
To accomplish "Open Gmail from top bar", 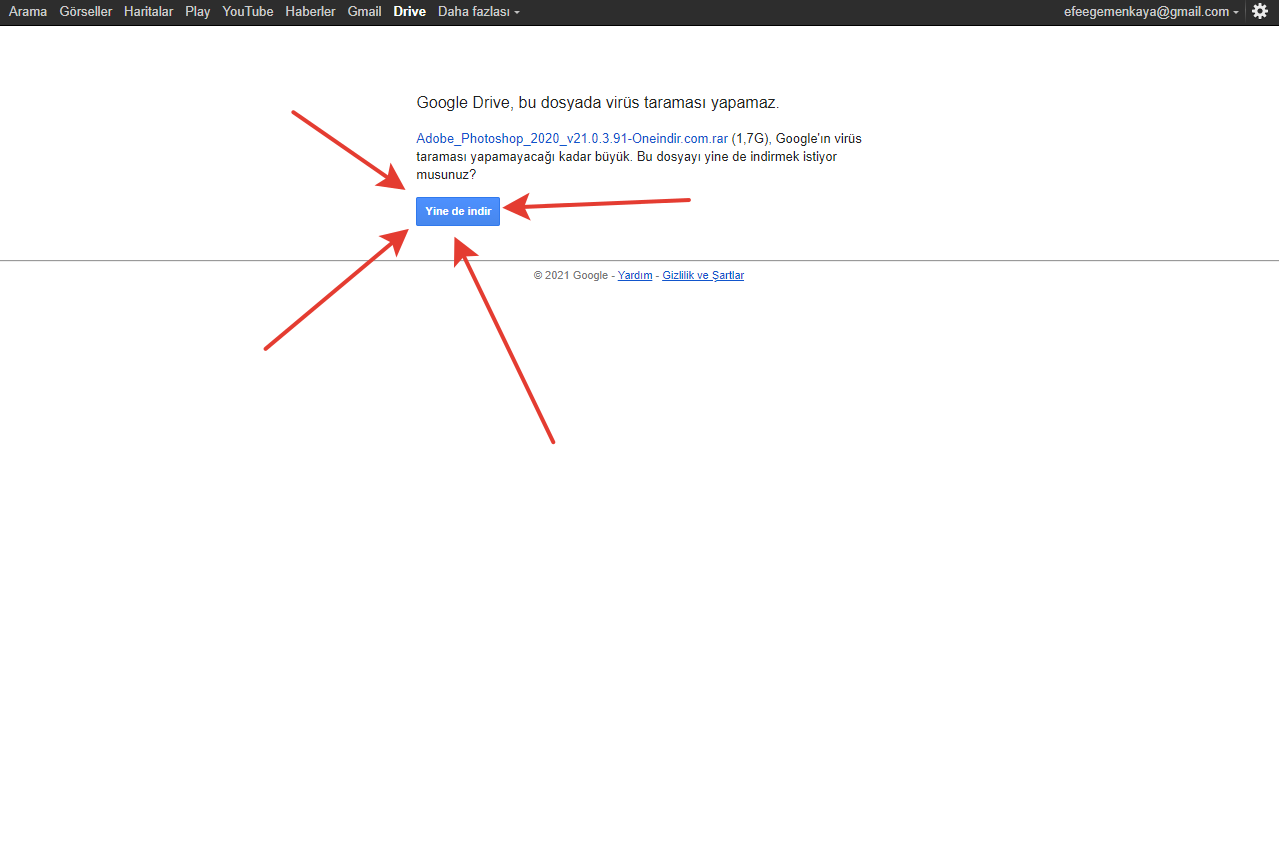I will click(x=364, y=12).
